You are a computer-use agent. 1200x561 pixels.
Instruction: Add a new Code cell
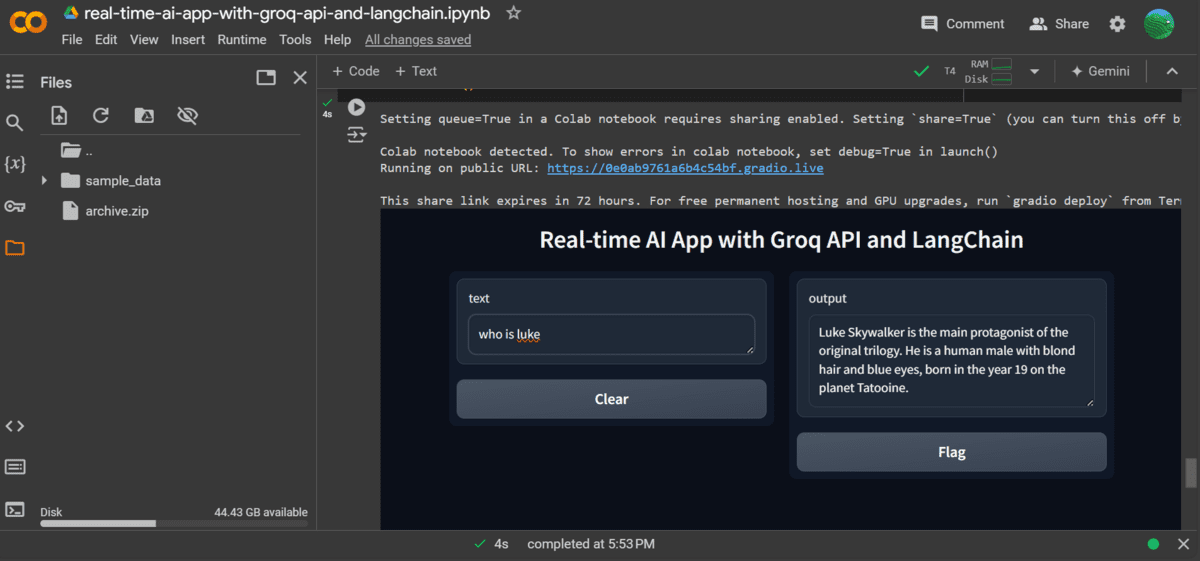(x=356, y=71)
